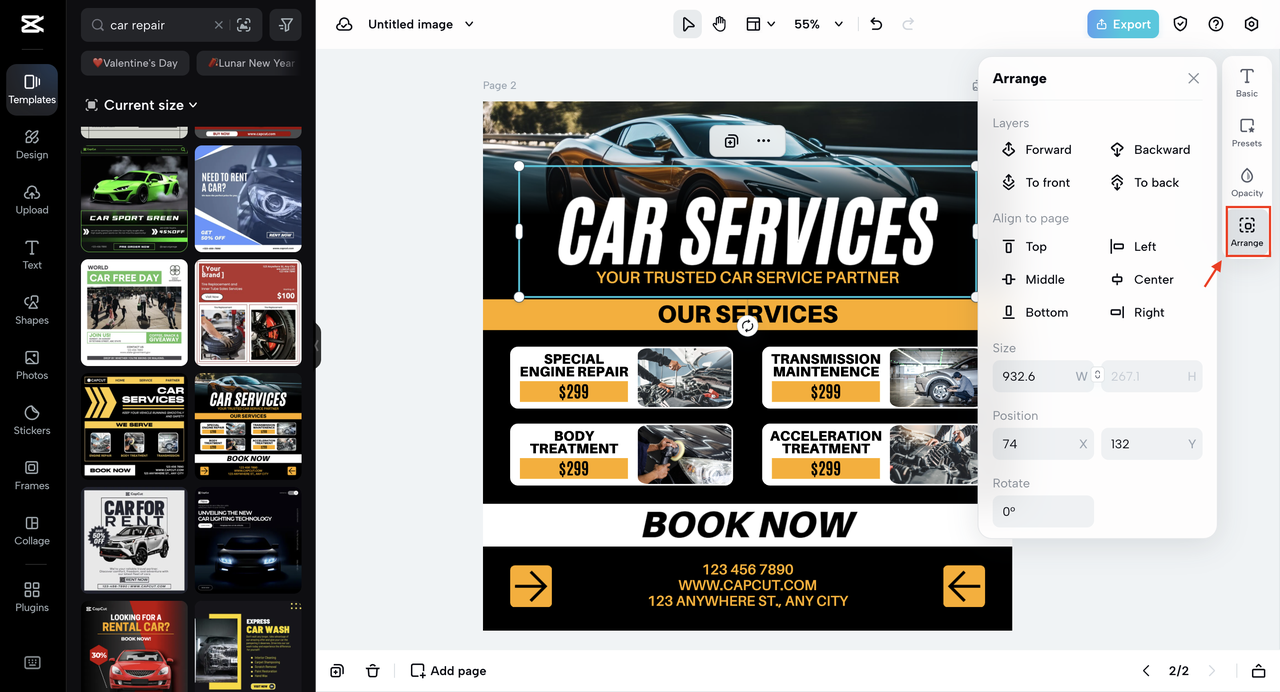Click the X position field
The width and height of the screenshot is (1280, 692).
point(1043,444)
